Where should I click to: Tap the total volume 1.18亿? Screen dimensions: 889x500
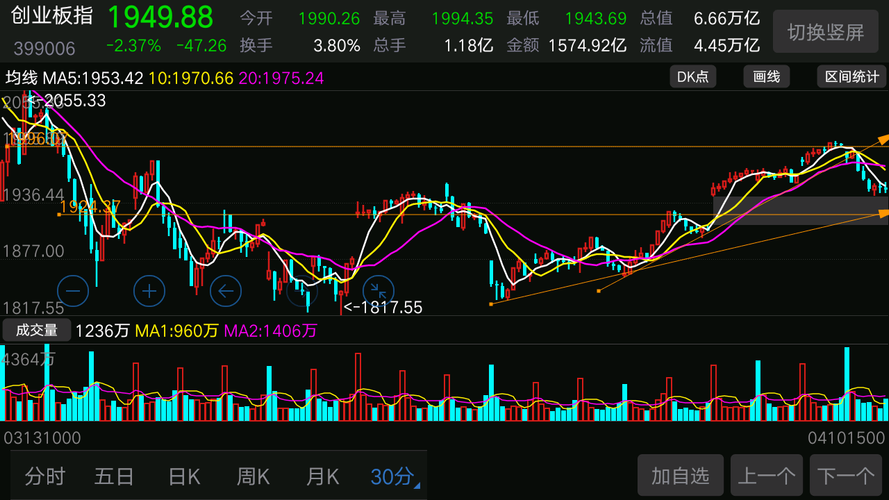click(x=468, y=45)
